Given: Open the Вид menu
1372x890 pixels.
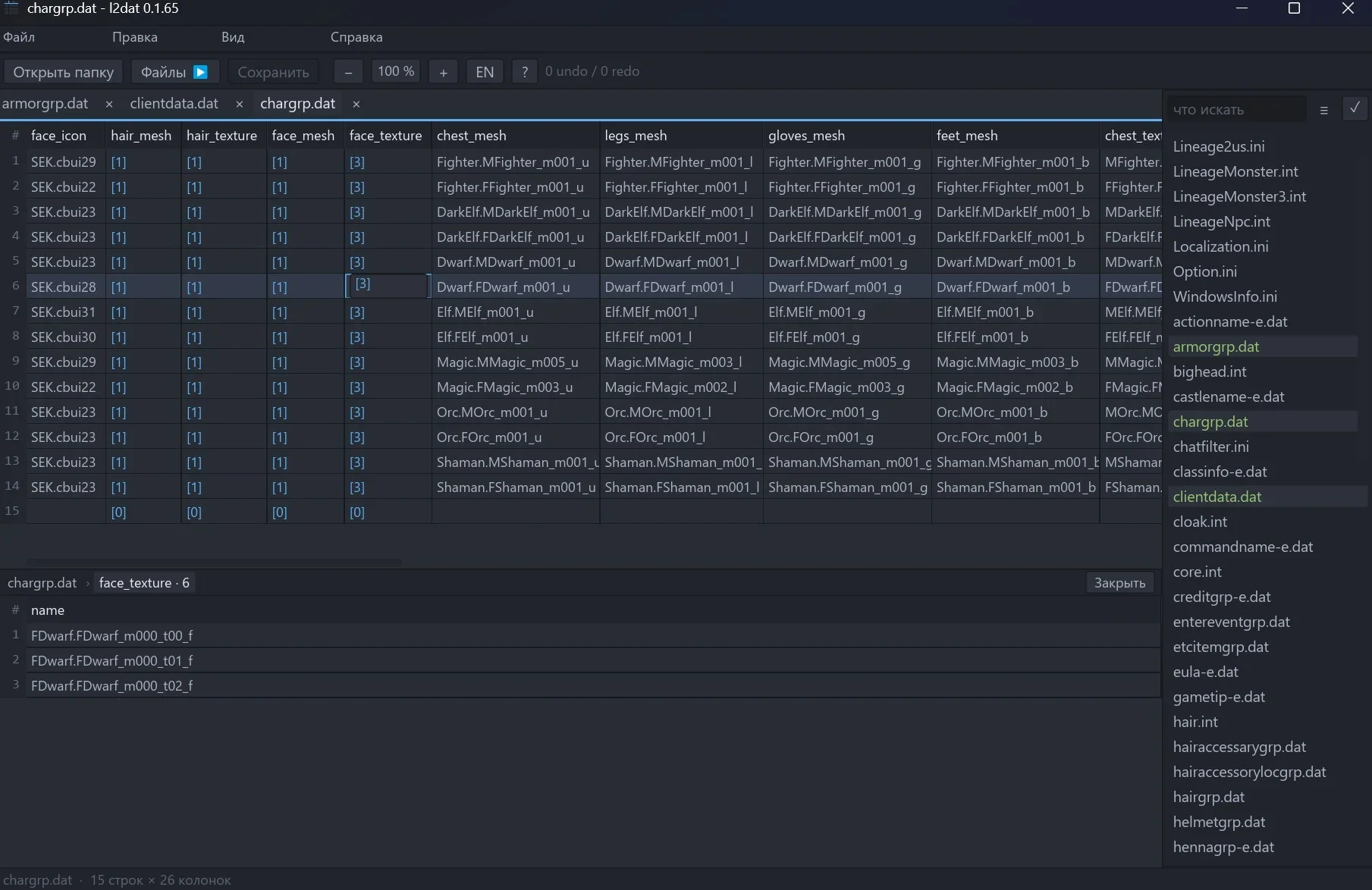Looking at the screenshot, I should pyautogui.click(x=233, y=37).
